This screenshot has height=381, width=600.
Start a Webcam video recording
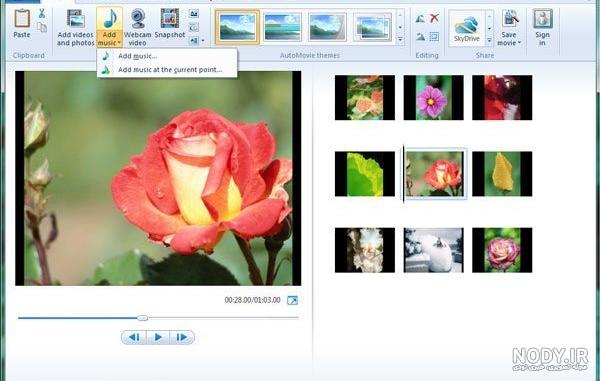137,28
